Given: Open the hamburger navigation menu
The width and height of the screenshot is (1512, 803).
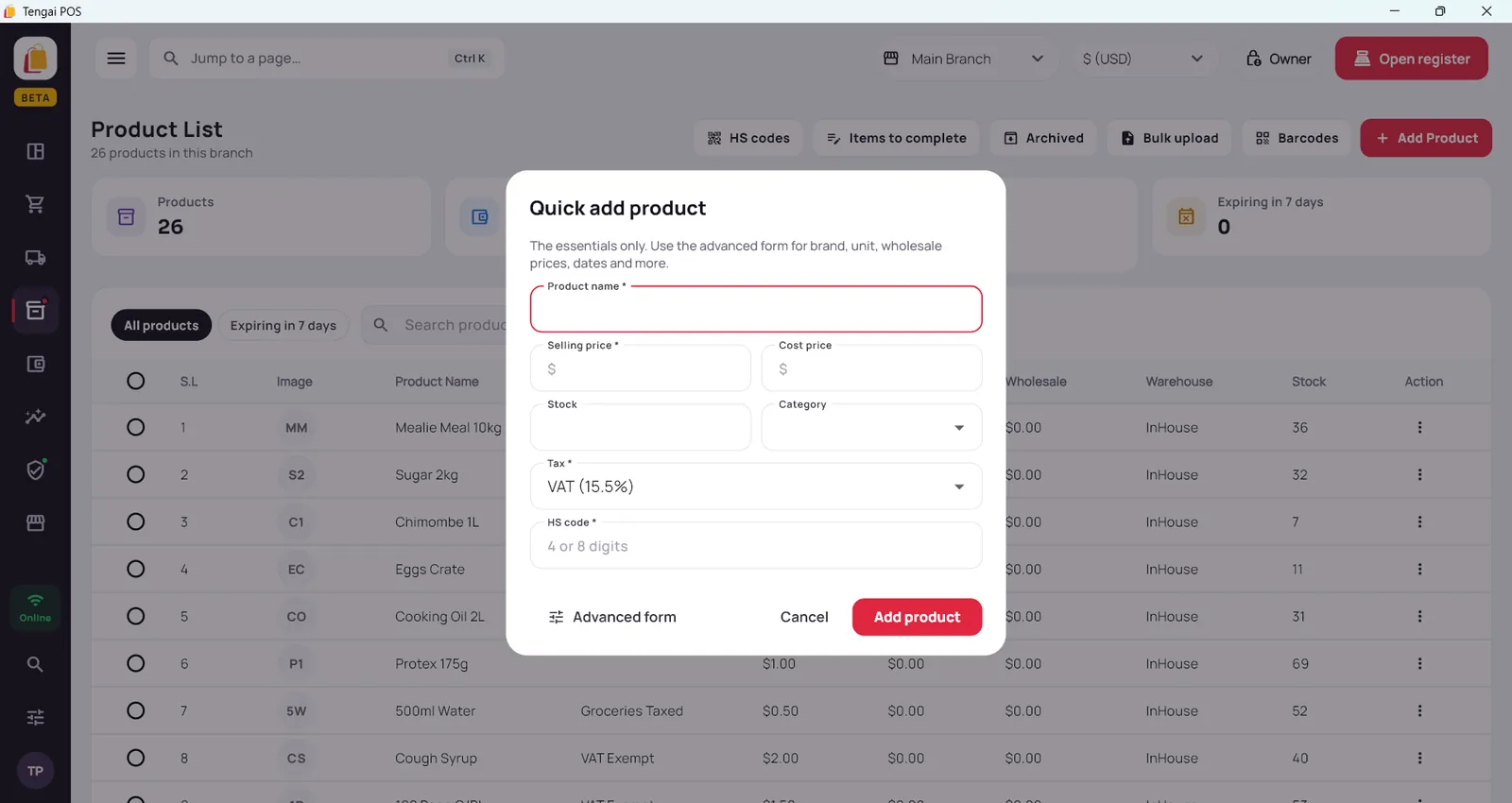Looking at the screenshot, I should click(x=116, y=59).
